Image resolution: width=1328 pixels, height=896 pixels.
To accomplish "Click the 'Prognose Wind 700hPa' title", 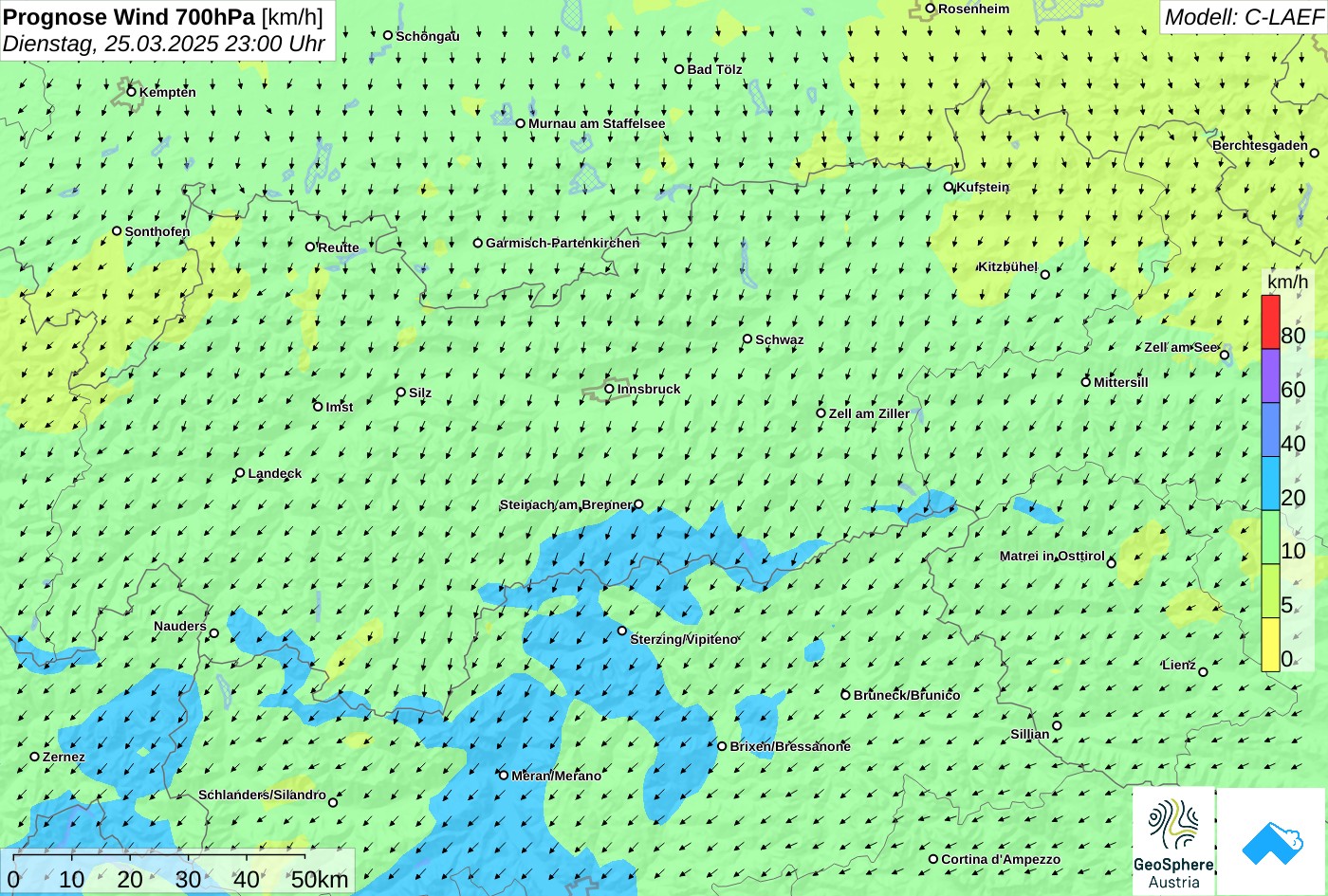I will click(129, 16).
